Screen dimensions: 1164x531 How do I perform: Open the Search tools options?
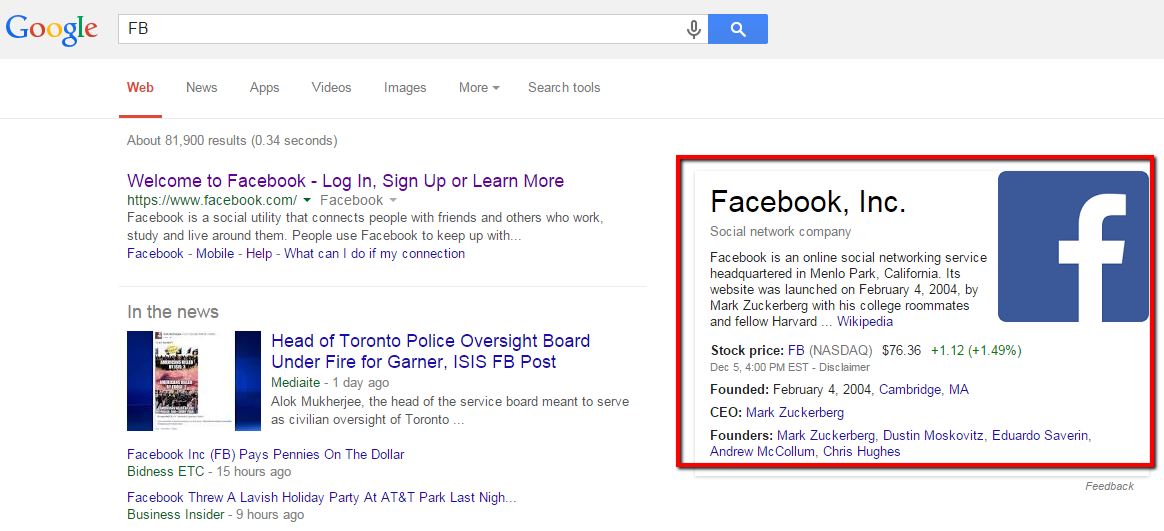(564, 88)
